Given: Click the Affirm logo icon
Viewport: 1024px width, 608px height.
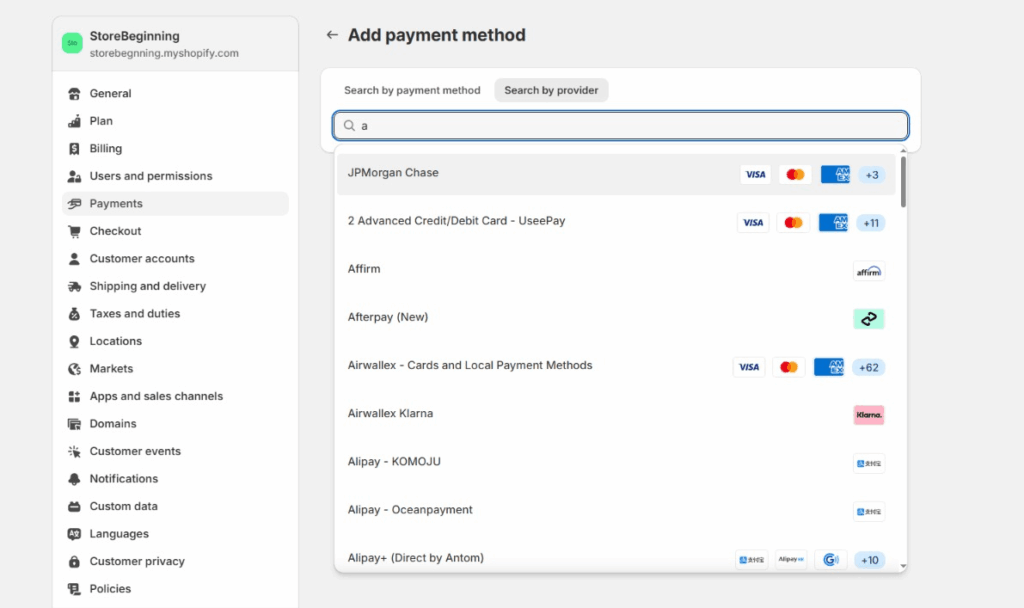Looking at the screenshot, I should [x=868, y=271].
